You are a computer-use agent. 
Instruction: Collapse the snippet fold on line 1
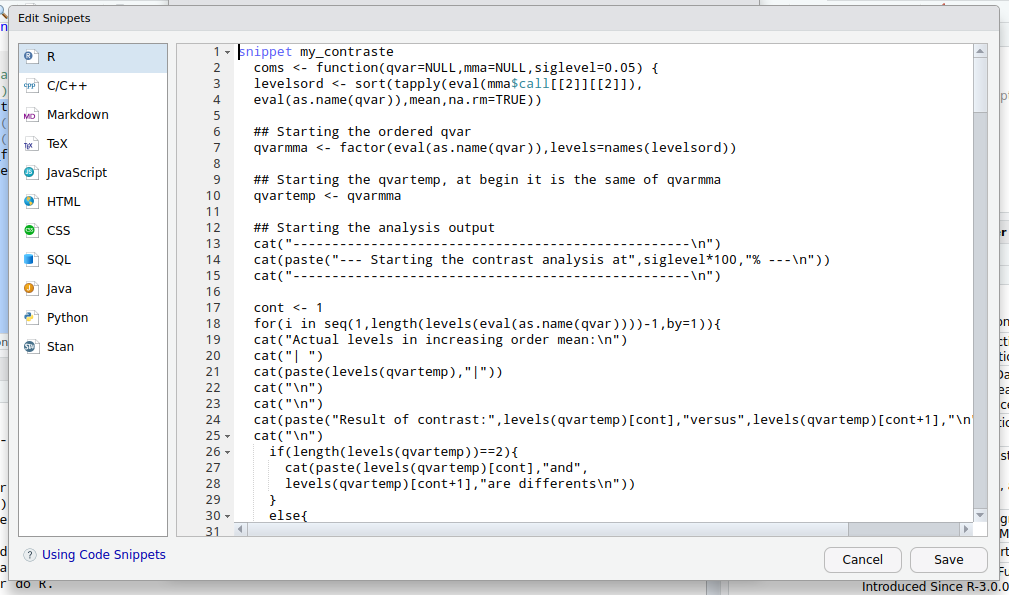click(228, 51)
